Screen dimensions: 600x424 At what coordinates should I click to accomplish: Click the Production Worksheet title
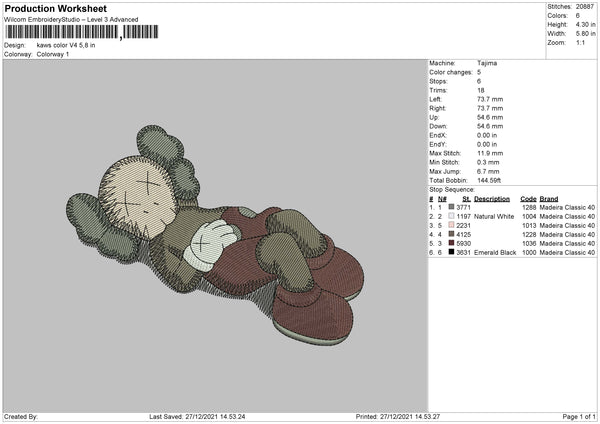(x=56, y=9)
